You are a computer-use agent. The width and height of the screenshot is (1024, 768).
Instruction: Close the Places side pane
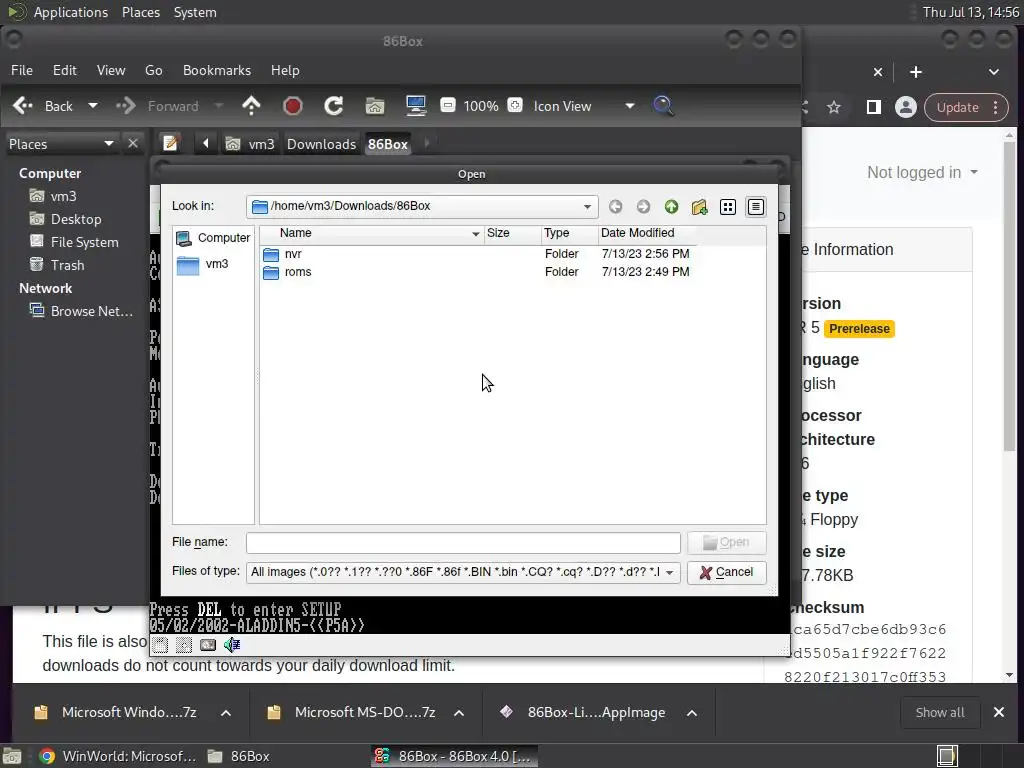[133, 143]
